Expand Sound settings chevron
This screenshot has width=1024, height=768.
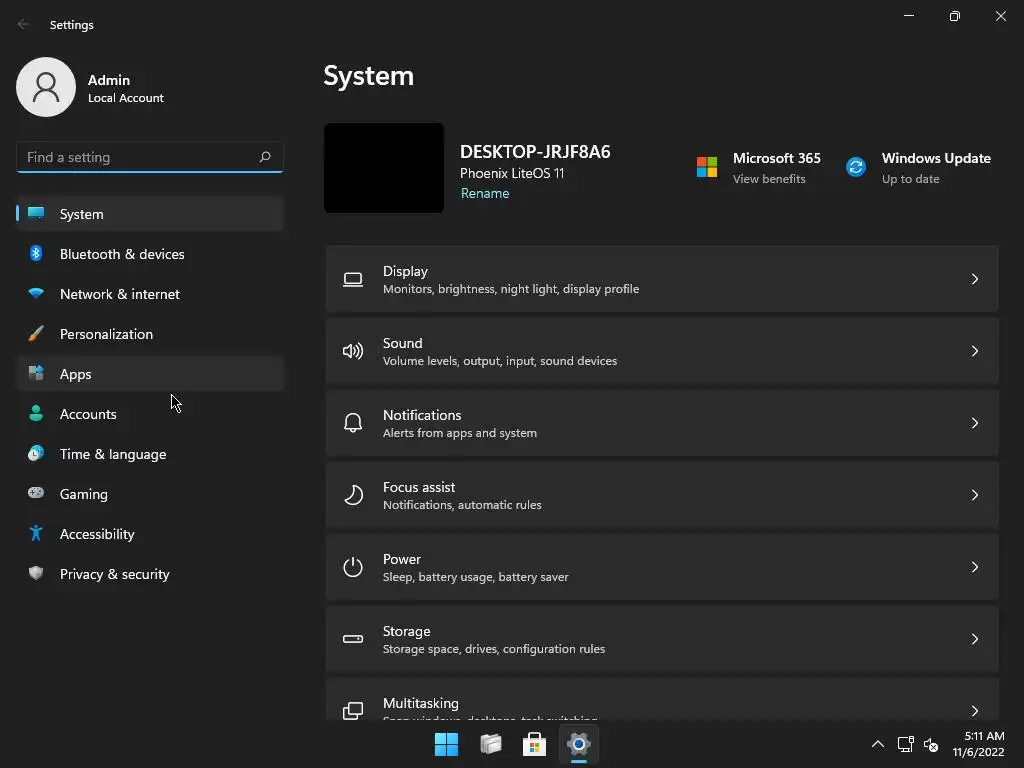pyautogui.click(x=974, y=351)
